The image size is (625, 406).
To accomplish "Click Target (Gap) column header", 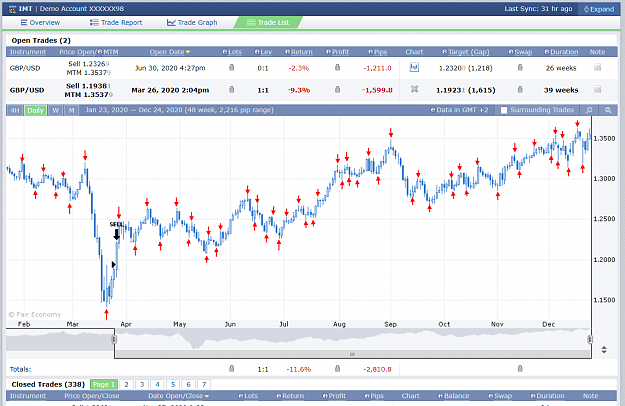I will 466,52.
